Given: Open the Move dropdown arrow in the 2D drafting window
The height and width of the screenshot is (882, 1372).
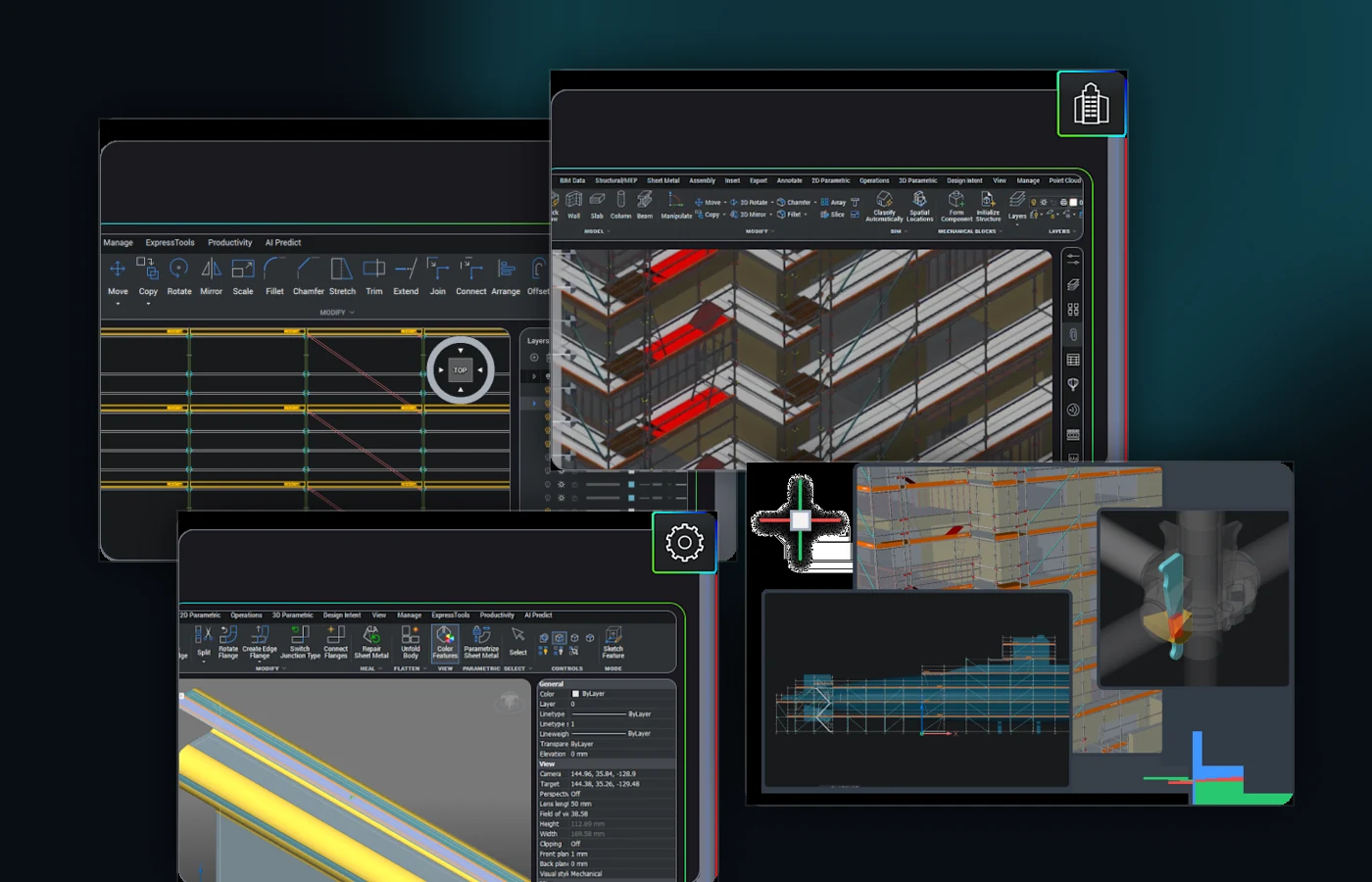Looking at the screenshot, I should click(x=118, y=304).
